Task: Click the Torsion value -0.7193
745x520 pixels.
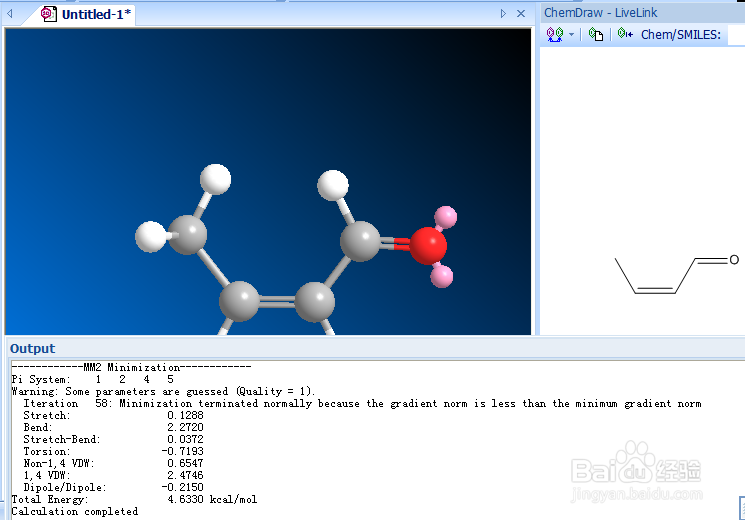Action: (182, 451)
